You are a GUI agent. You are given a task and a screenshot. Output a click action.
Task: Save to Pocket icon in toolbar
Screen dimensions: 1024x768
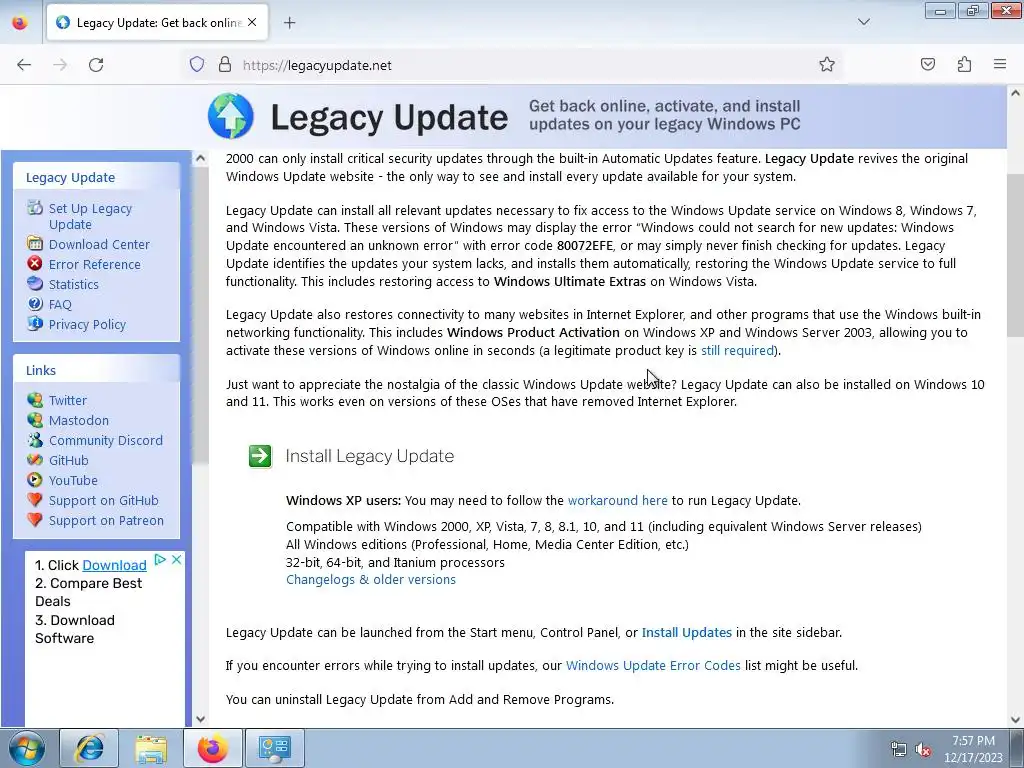point(927,64)
